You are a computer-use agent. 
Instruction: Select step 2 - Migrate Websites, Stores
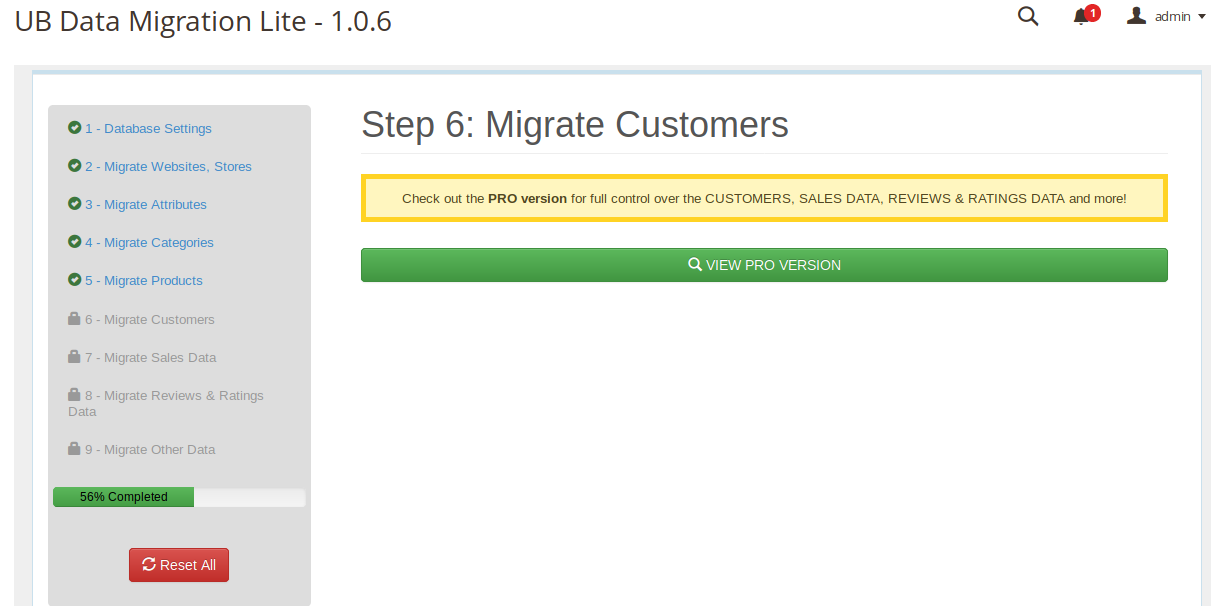(167, 166)
